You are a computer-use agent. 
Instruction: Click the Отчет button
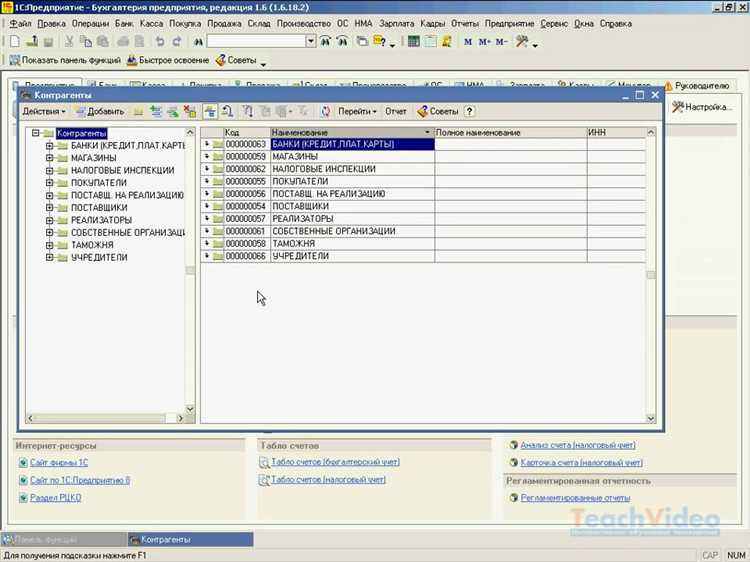point(396,111)
